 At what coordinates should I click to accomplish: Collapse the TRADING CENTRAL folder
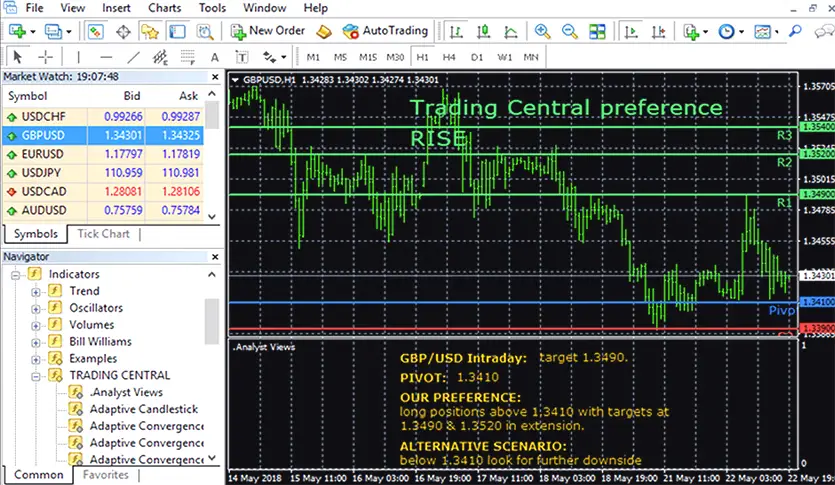point(36,376)
